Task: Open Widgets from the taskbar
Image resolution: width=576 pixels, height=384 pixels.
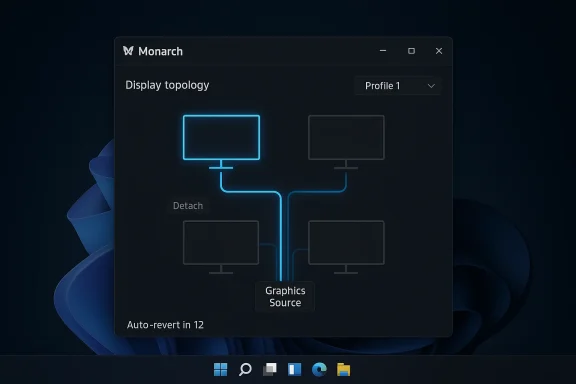Action: [294, 370]
